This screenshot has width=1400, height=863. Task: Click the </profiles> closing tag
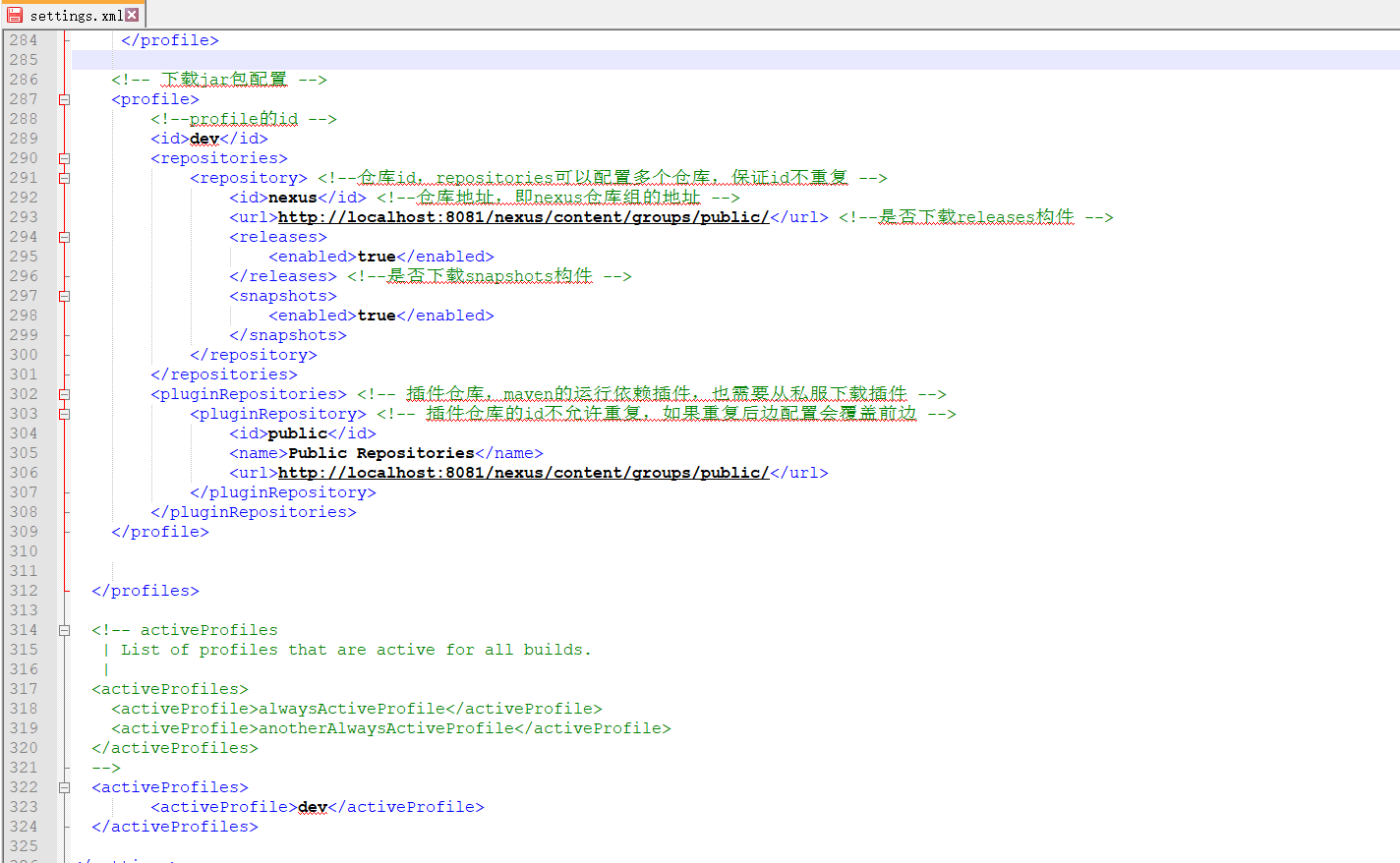[146, 591]
